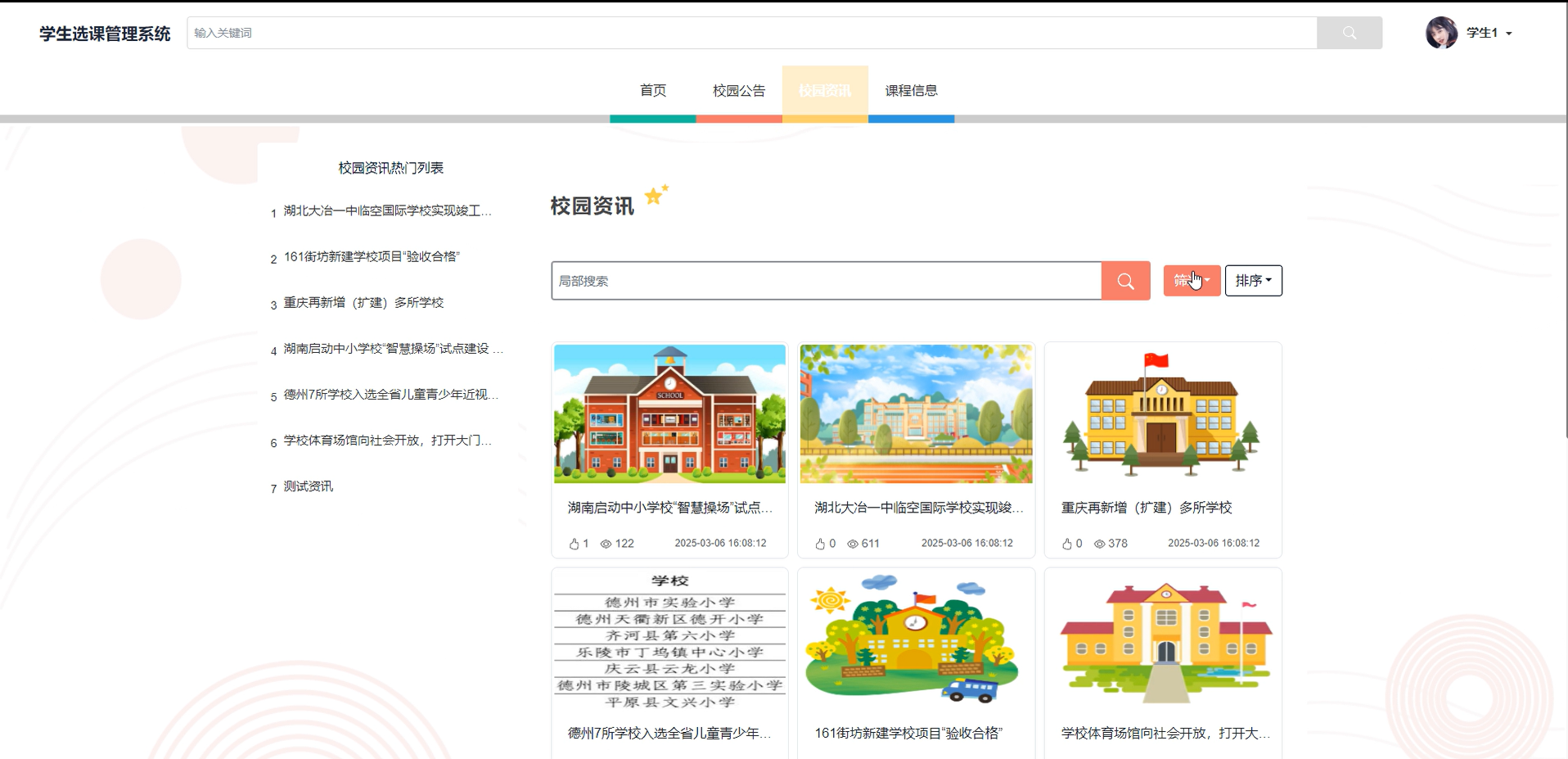Viewport: 1568px width, 759px height.
Task: Open hot list item 湖南启动中小学校智慧操场
Action: (x=394, y=349)
